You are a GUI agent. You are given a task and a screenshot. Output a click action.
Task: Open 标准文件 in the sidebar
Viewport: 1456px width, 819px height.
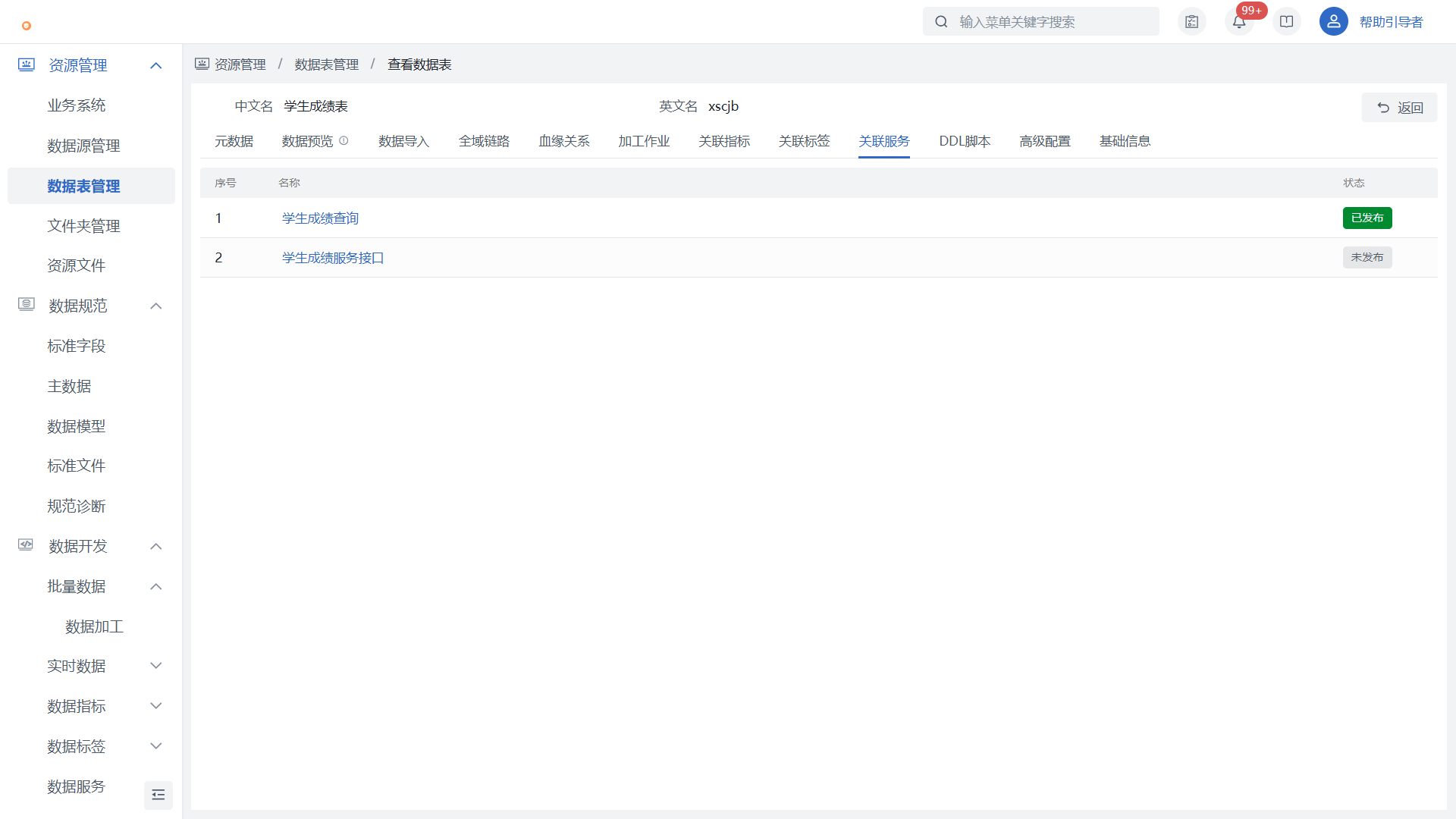pos(77,466)
